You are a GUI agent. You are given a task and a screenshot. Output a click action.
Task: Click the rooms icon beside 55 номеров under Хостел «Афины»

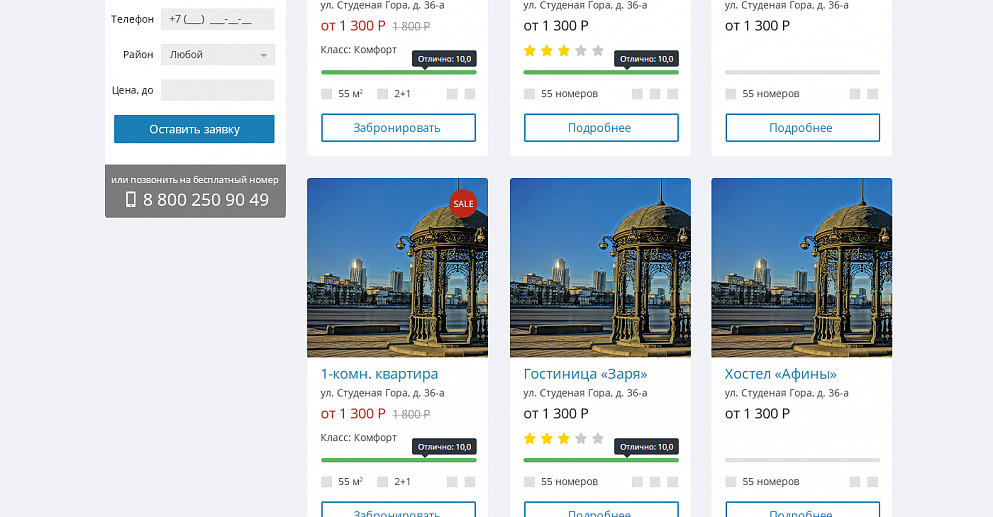point(730,481)
